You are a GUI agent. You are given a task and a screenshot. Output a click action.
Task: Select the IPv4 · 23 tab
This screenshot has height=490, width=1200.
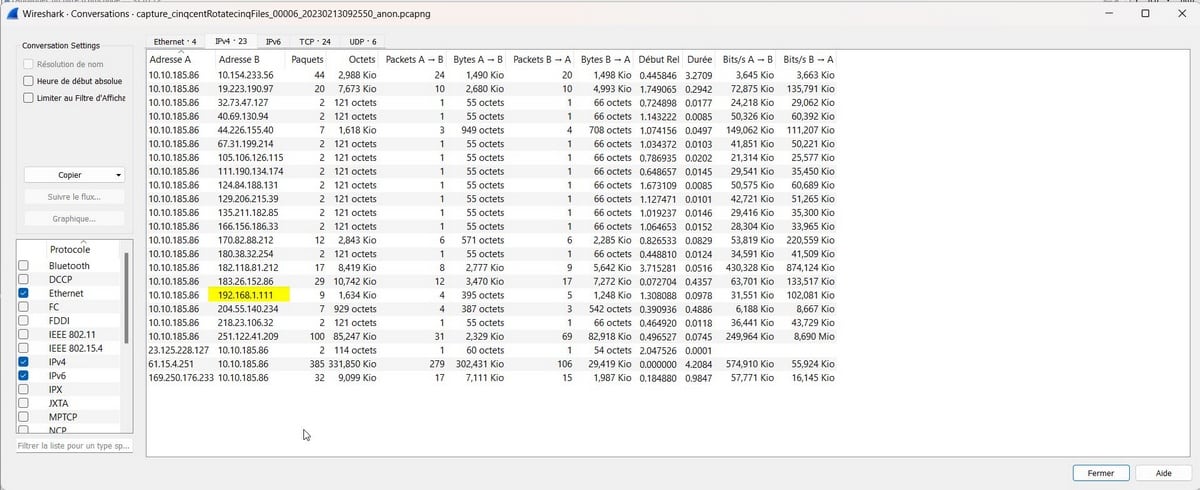point(231,41)
